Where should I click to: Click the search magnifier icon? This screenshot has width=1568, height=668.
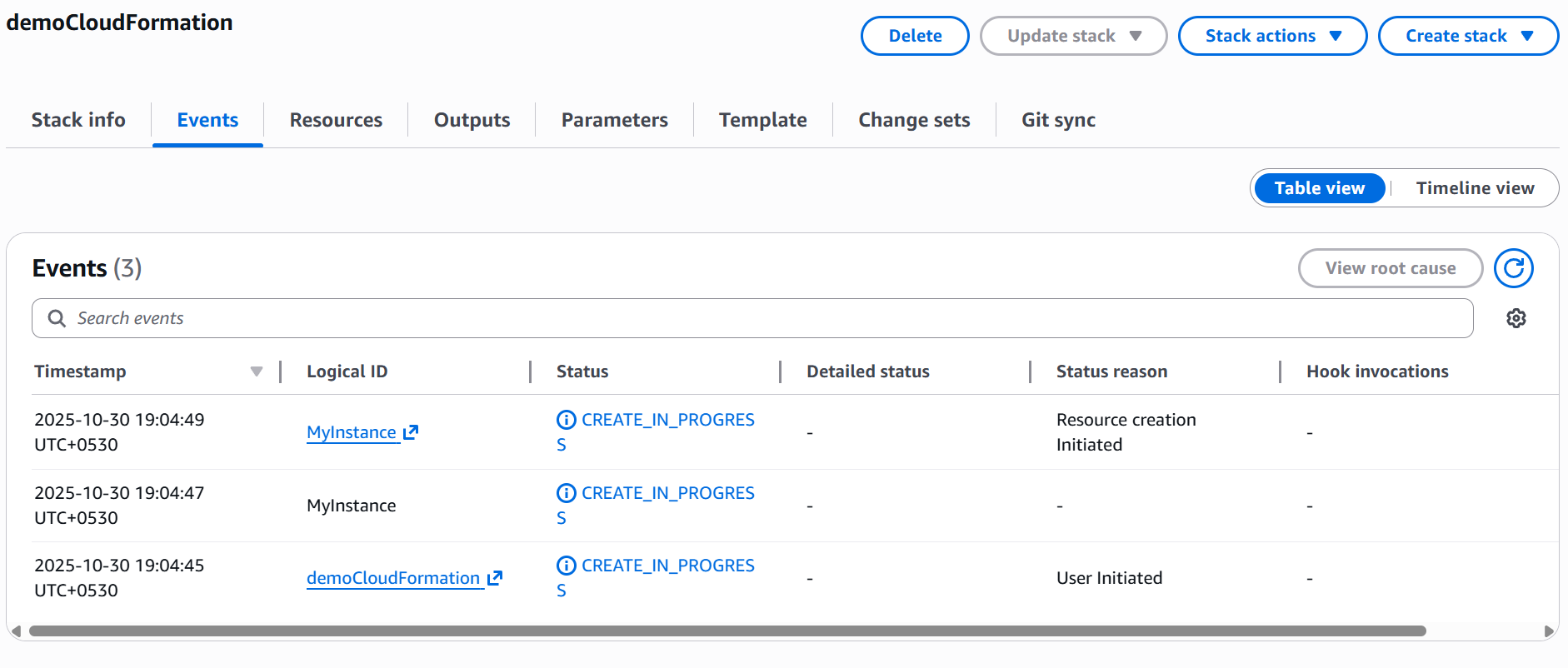pyautogui.click(x=57, y=318)
